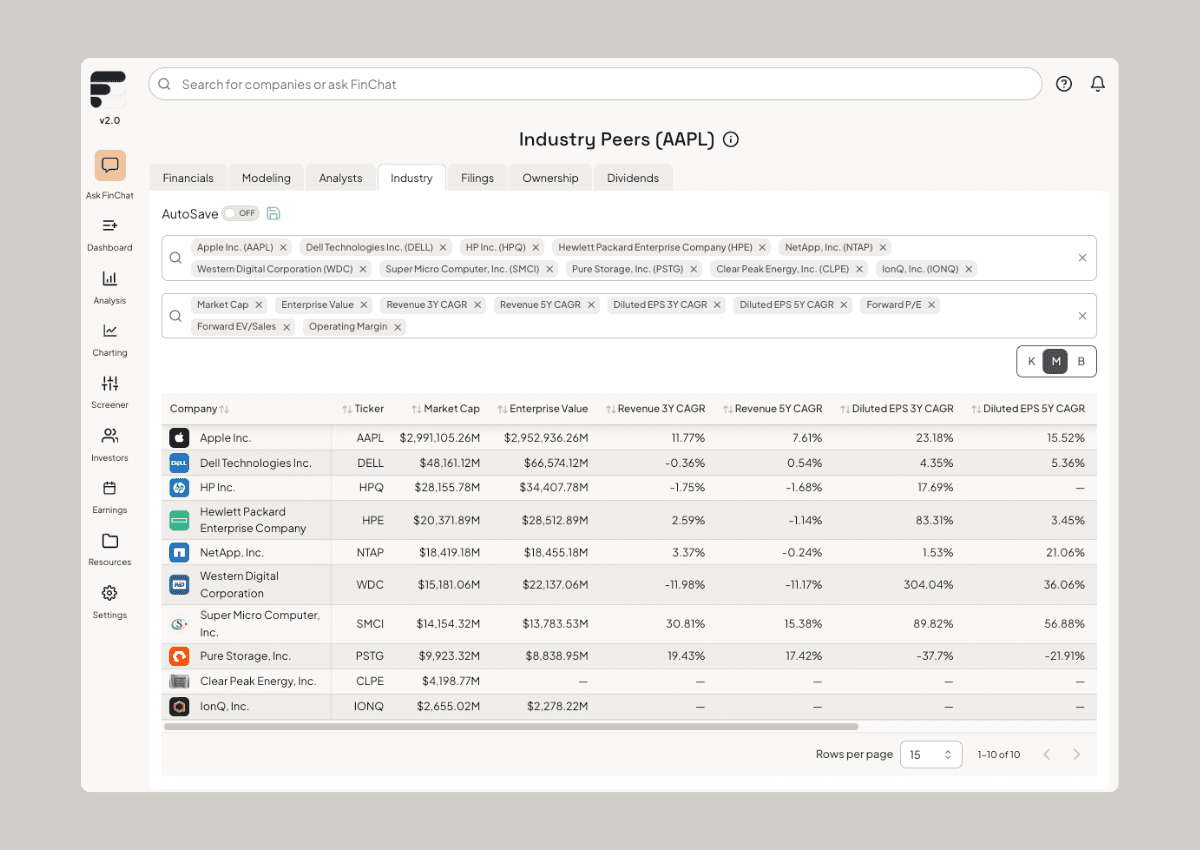The height and width of the screenshot is (850, 1200).
Task: Sort table by Diluted EPS 3Y CAGR column
Action: [x=896, y=409]
